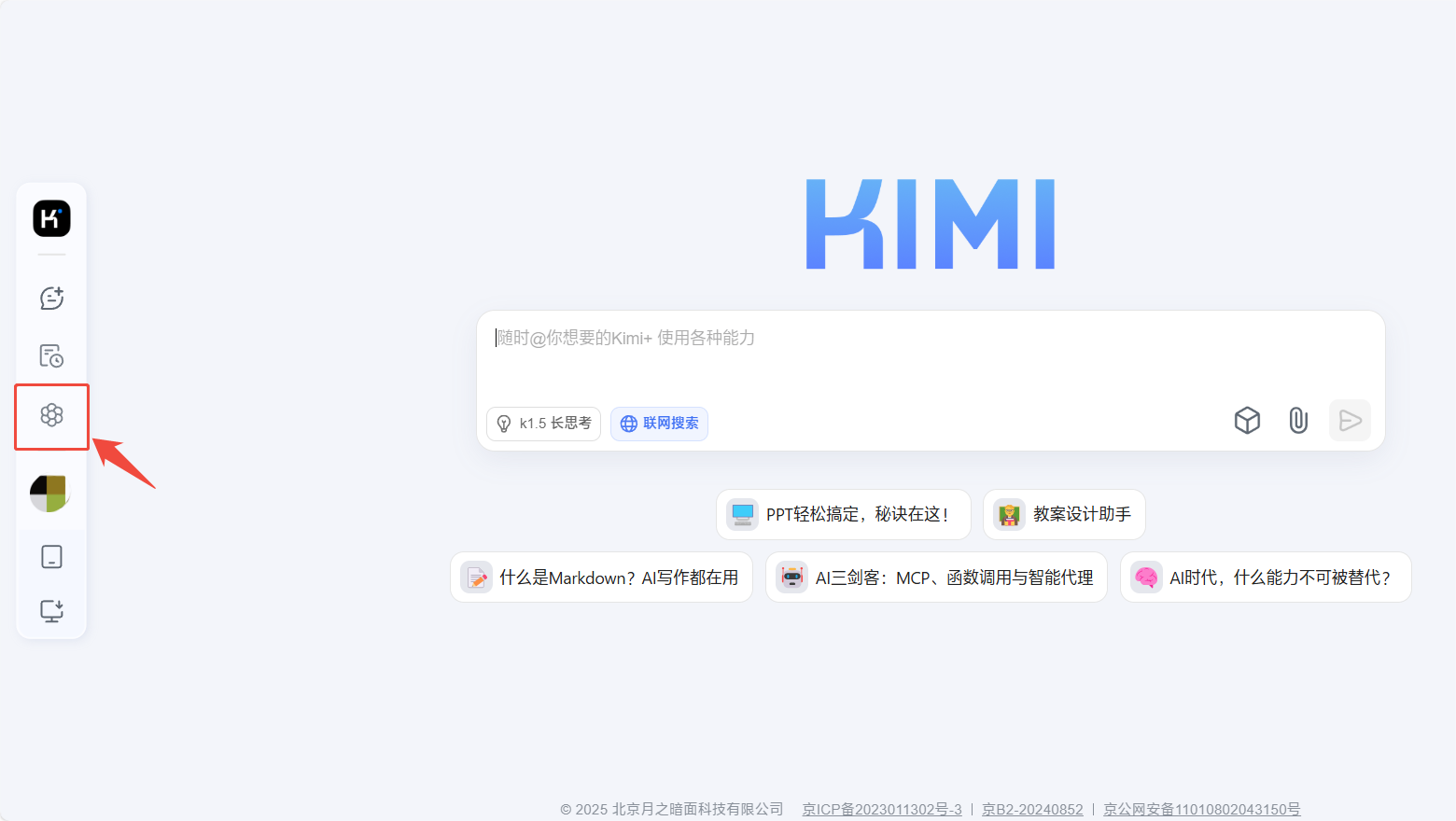Attach a file with the paperclip icon
The width and height of the screenshot is (1456, 821).
[x=1297, y=421]
